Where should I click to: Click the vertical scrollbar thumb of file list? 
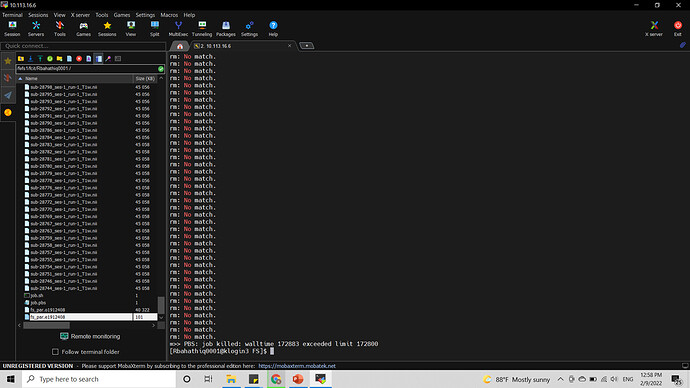pos(161,305)
